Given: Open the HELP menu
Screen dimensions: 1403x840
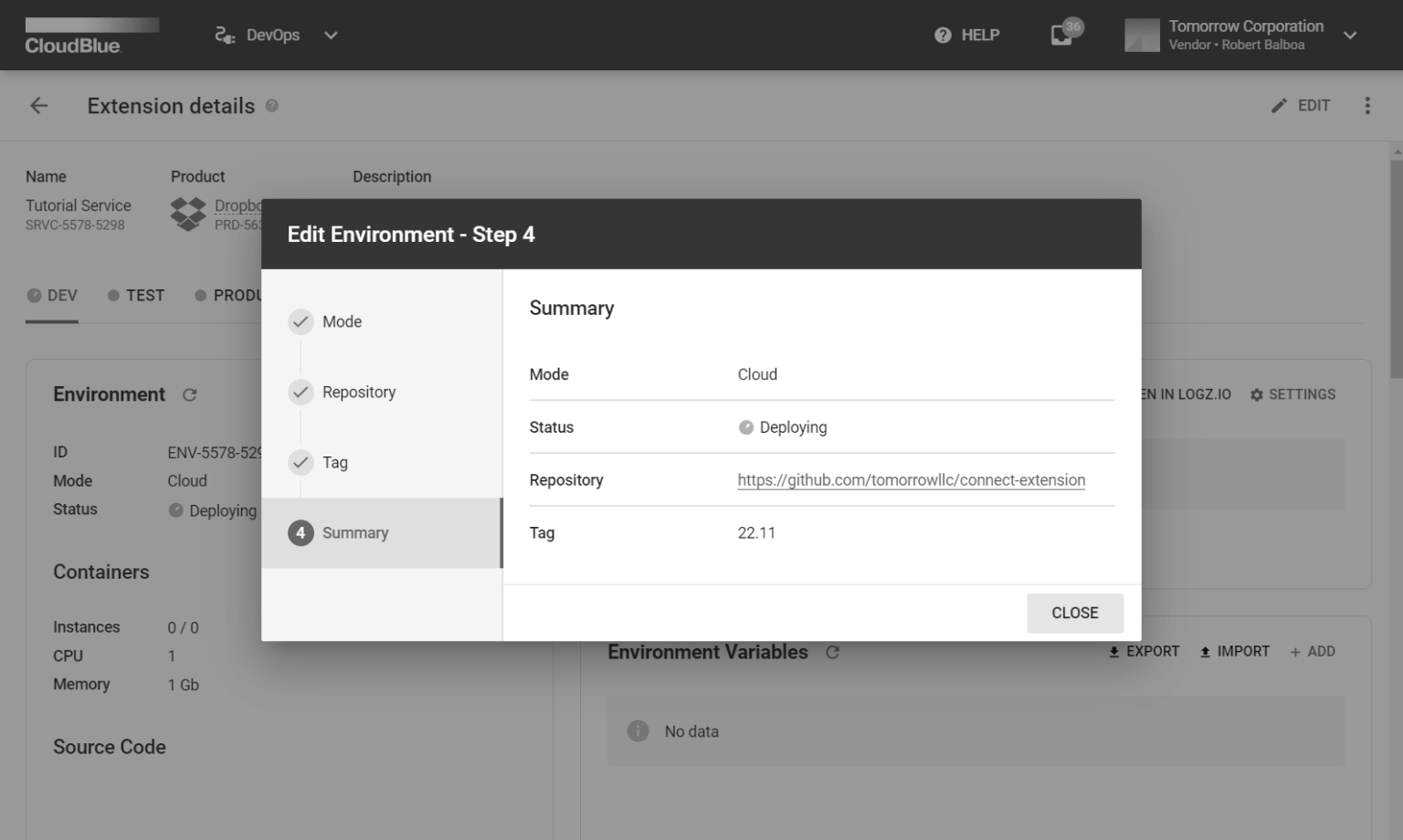Looking at the screenshot, I should [966, 35].
